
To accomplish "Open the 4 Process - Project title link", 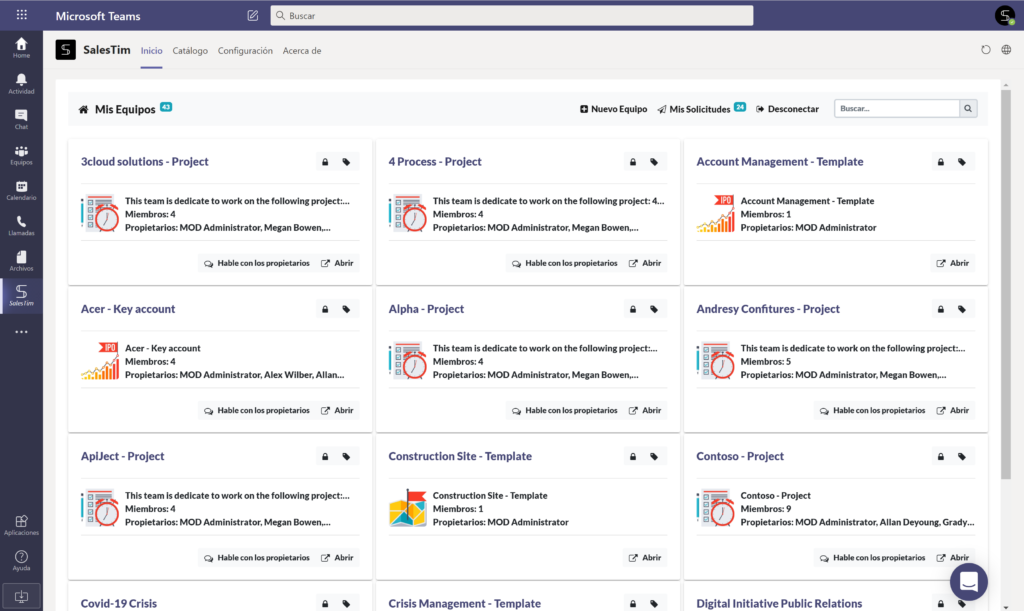I will [435, 162].
